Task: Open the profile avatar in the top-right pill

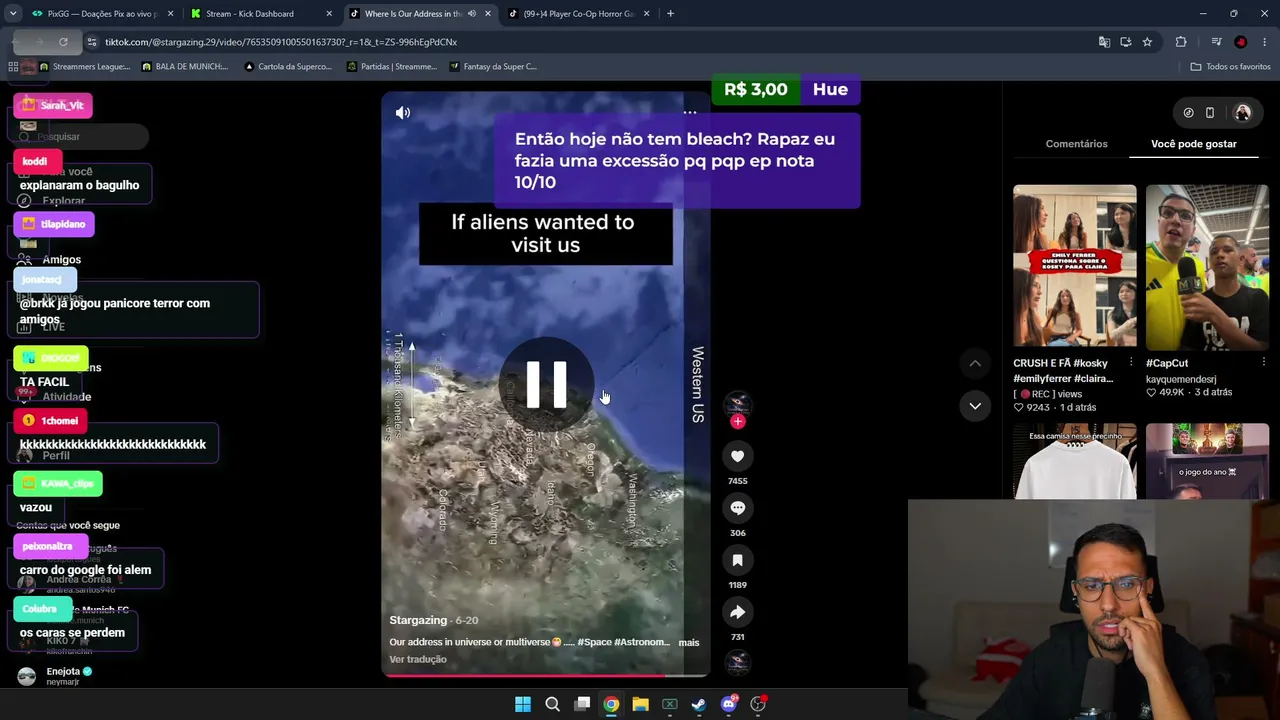Action: pos(1243,113)
